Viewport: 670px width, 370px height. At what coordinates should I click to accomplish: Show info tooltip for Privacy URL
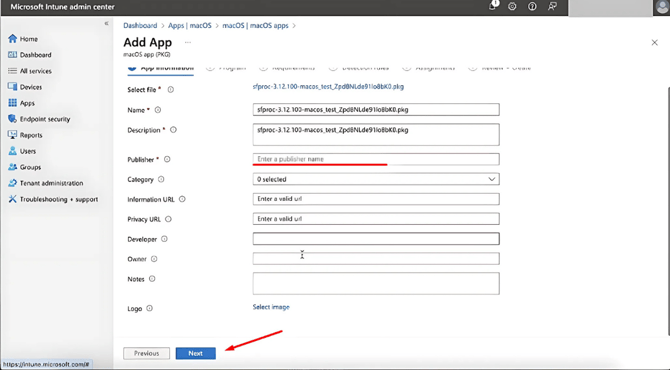click(x=168, y=219)
